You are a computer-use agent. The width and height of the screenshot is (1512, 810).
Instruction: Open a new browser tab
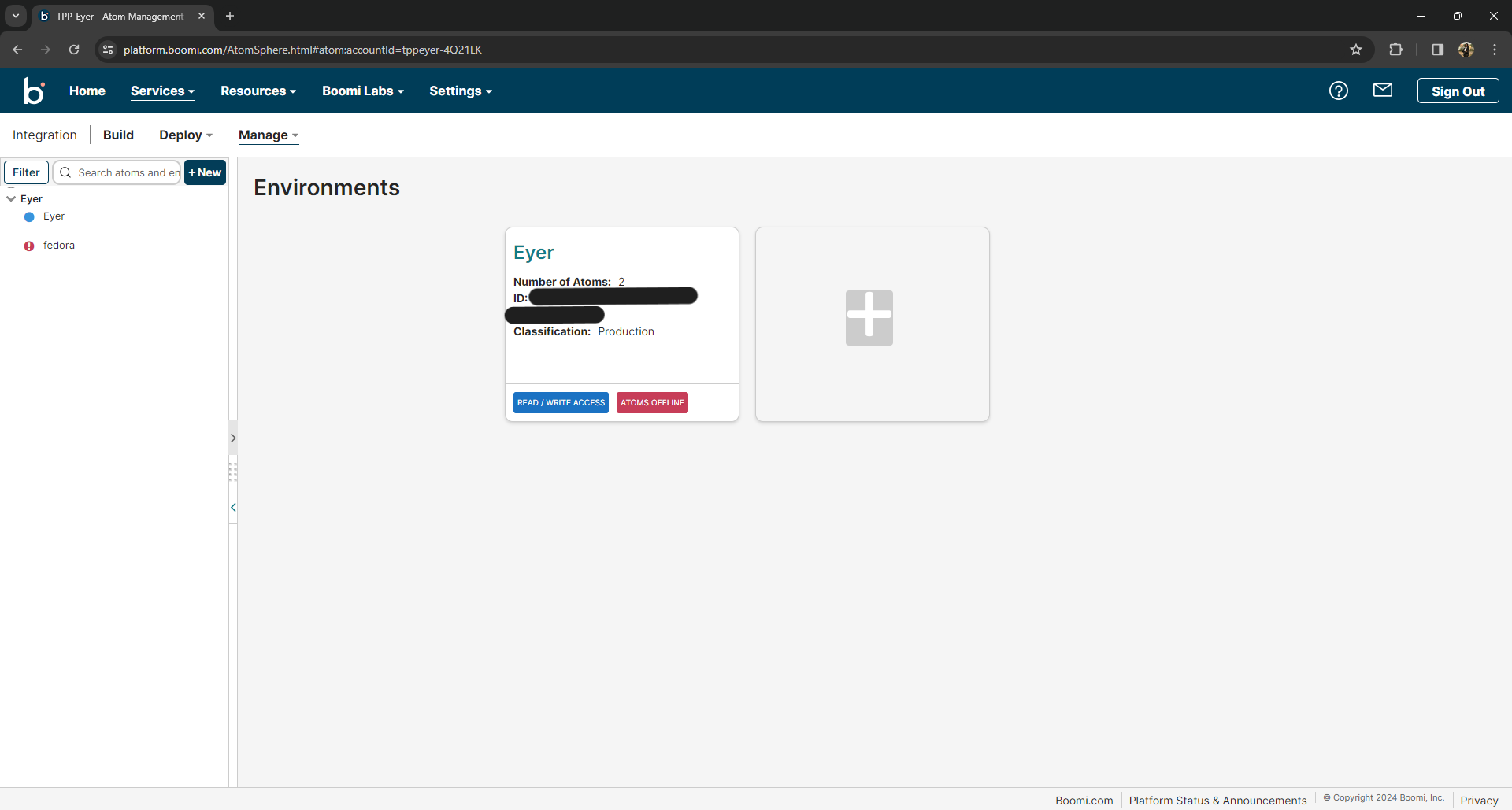click(x=230, y=16)
